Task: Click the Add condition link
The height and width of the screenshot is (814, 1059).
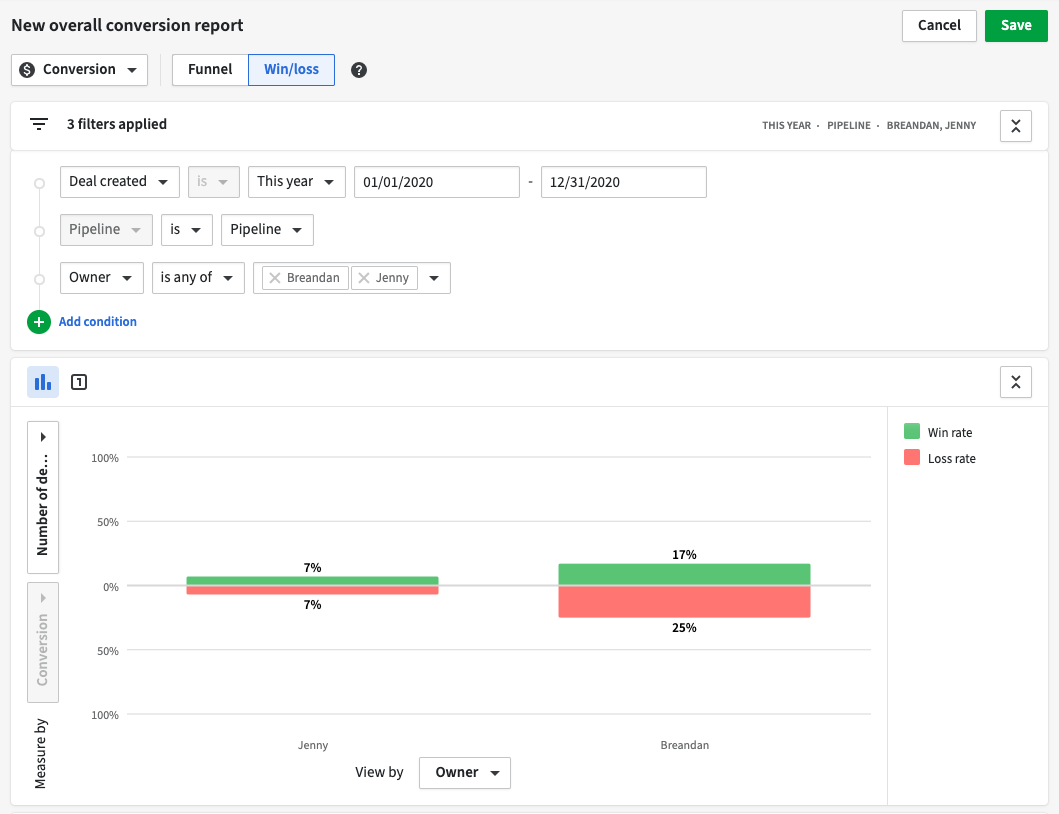Action: pos(97,322)
